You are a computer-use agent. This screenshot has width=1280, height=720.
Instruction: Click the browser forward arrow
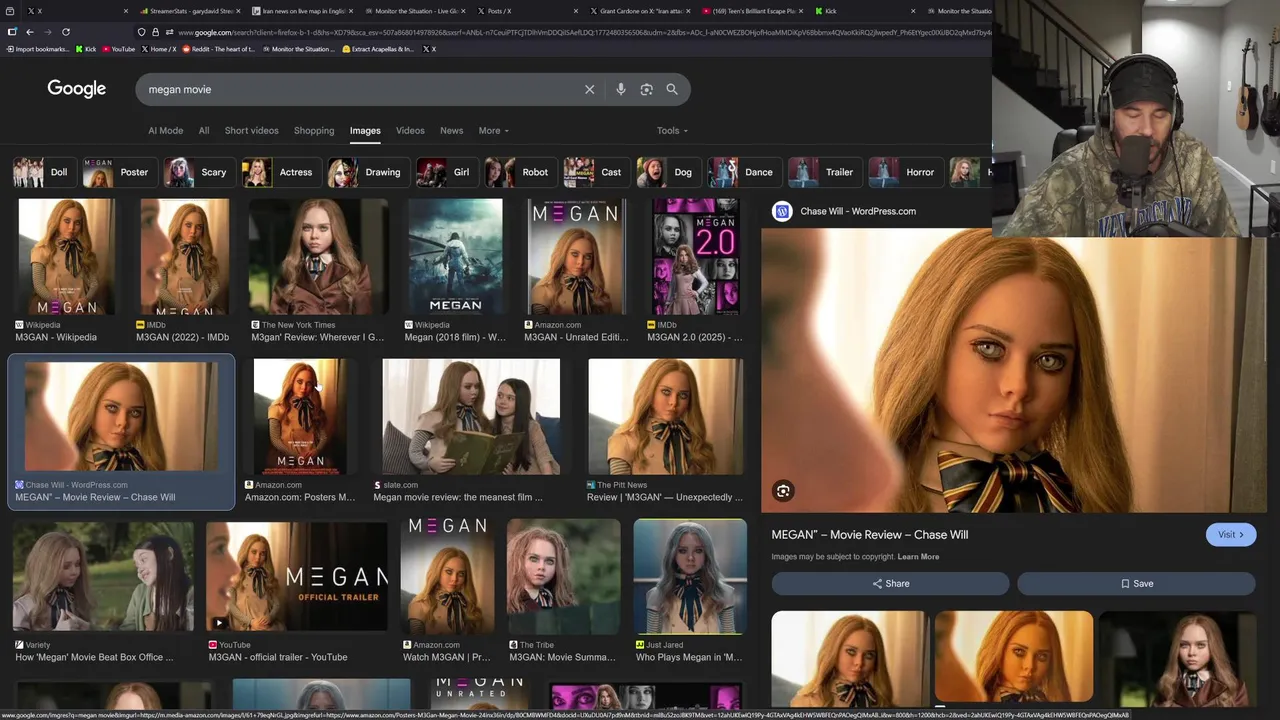tap(48, 32)
